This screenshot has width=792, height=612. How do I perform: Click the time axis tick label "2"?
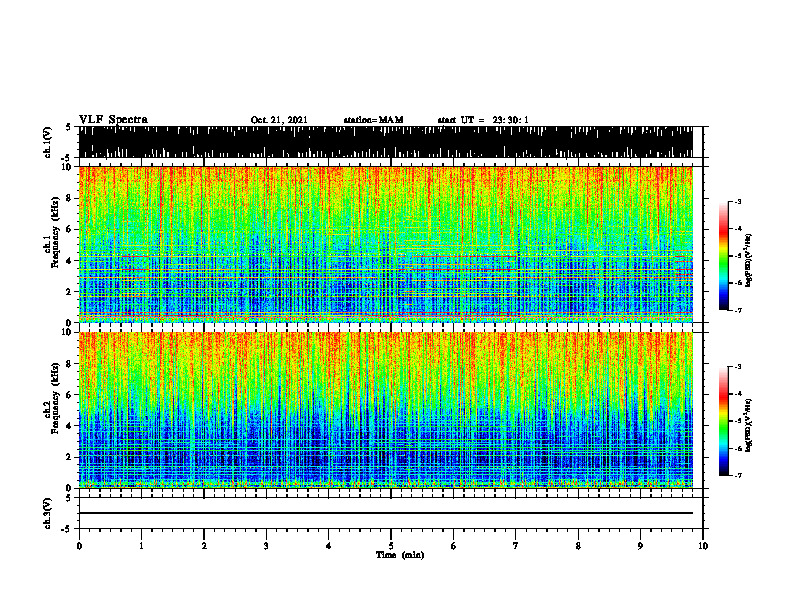tap(204, 546)
